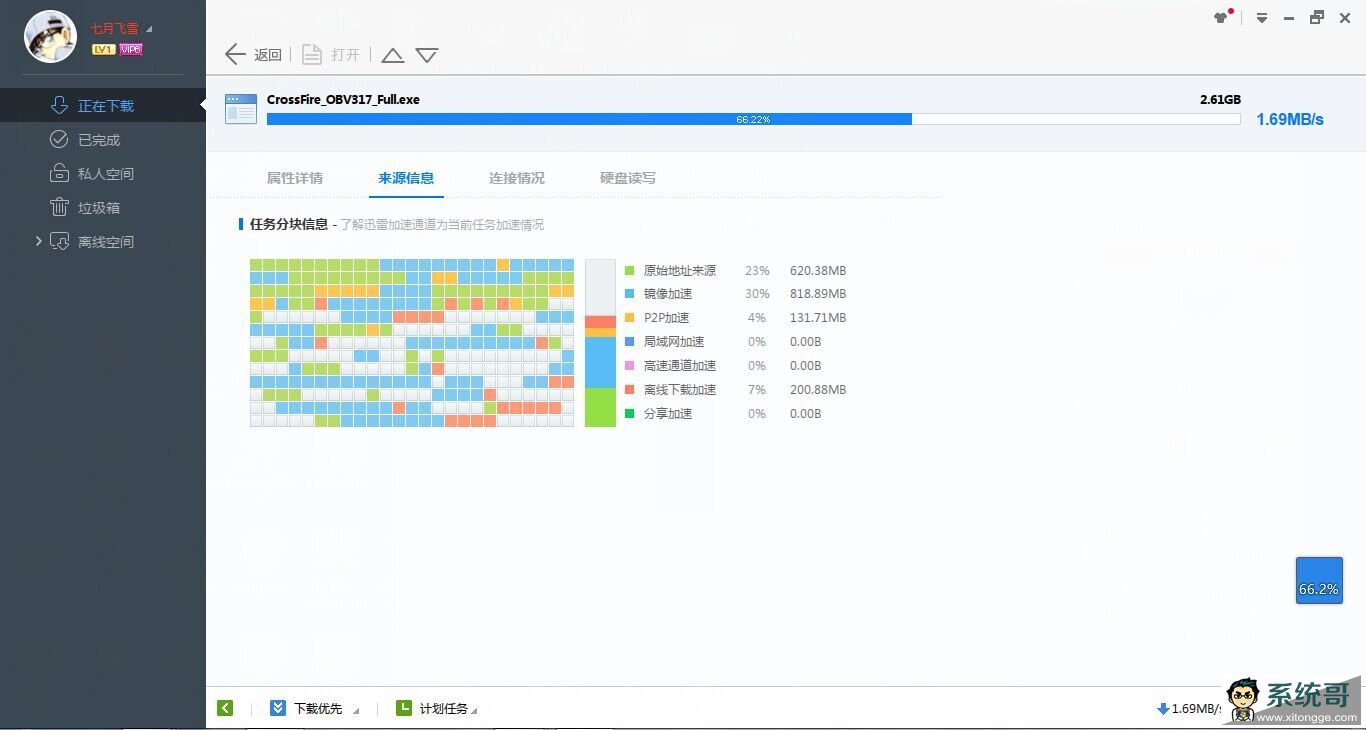The height and width of the screenshot is (730, 1366).
Task: Click the user avatar picture
Action: (50, 37)
